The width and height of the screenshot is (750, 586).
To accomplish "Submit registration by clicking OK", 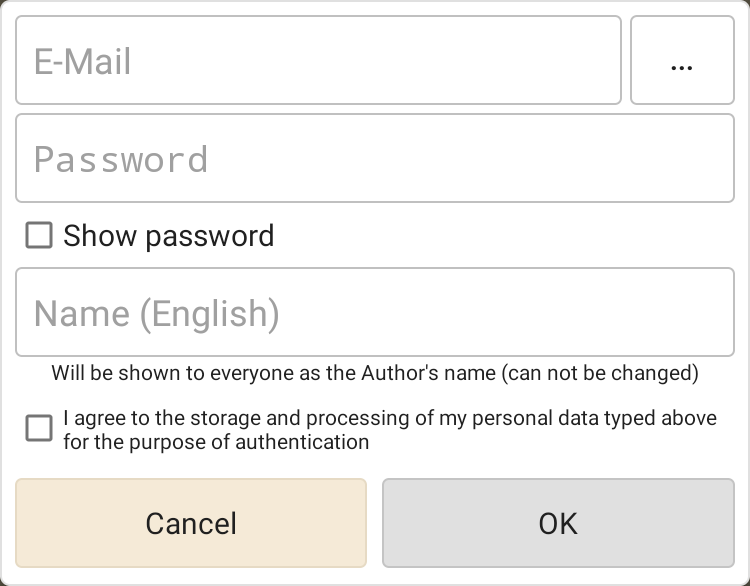I will pyautogui.click(x=558, y=523).
